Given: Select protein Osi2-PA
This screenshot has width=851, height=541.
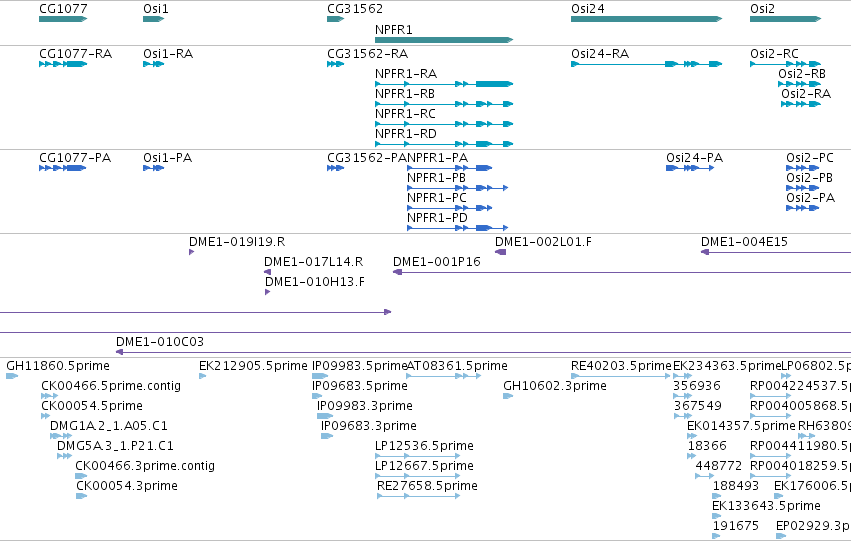Looking at the screenshot, I should [803, 208].
